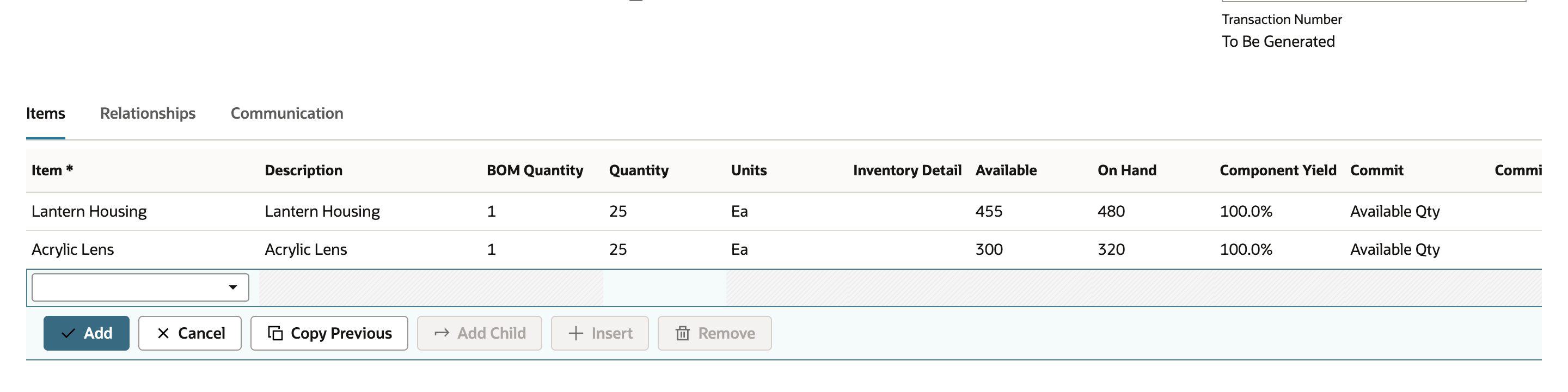Click Commit value in Acrylic Lens row

point(1395,249)
